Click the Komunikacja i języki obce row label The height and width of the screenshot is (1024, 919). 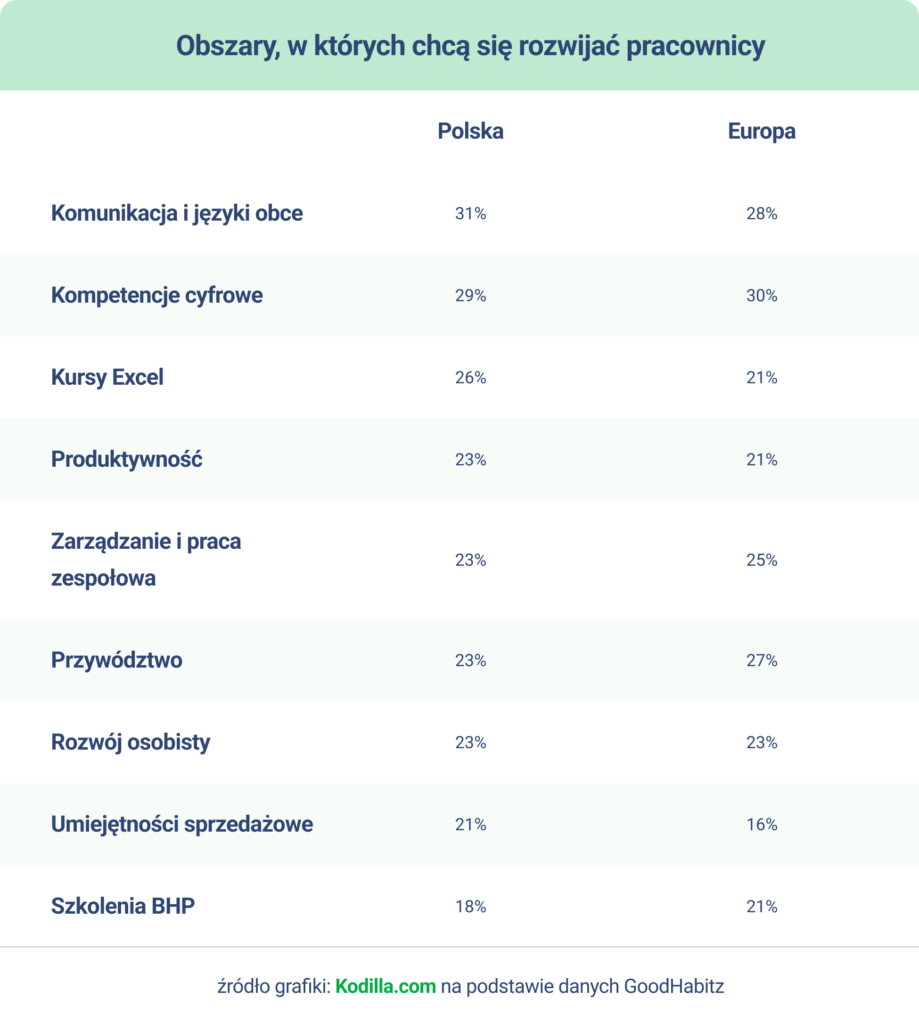tap(176, 214)
